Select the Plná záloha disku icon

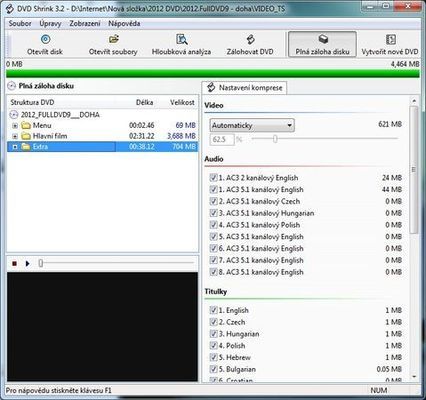[323, 39]
